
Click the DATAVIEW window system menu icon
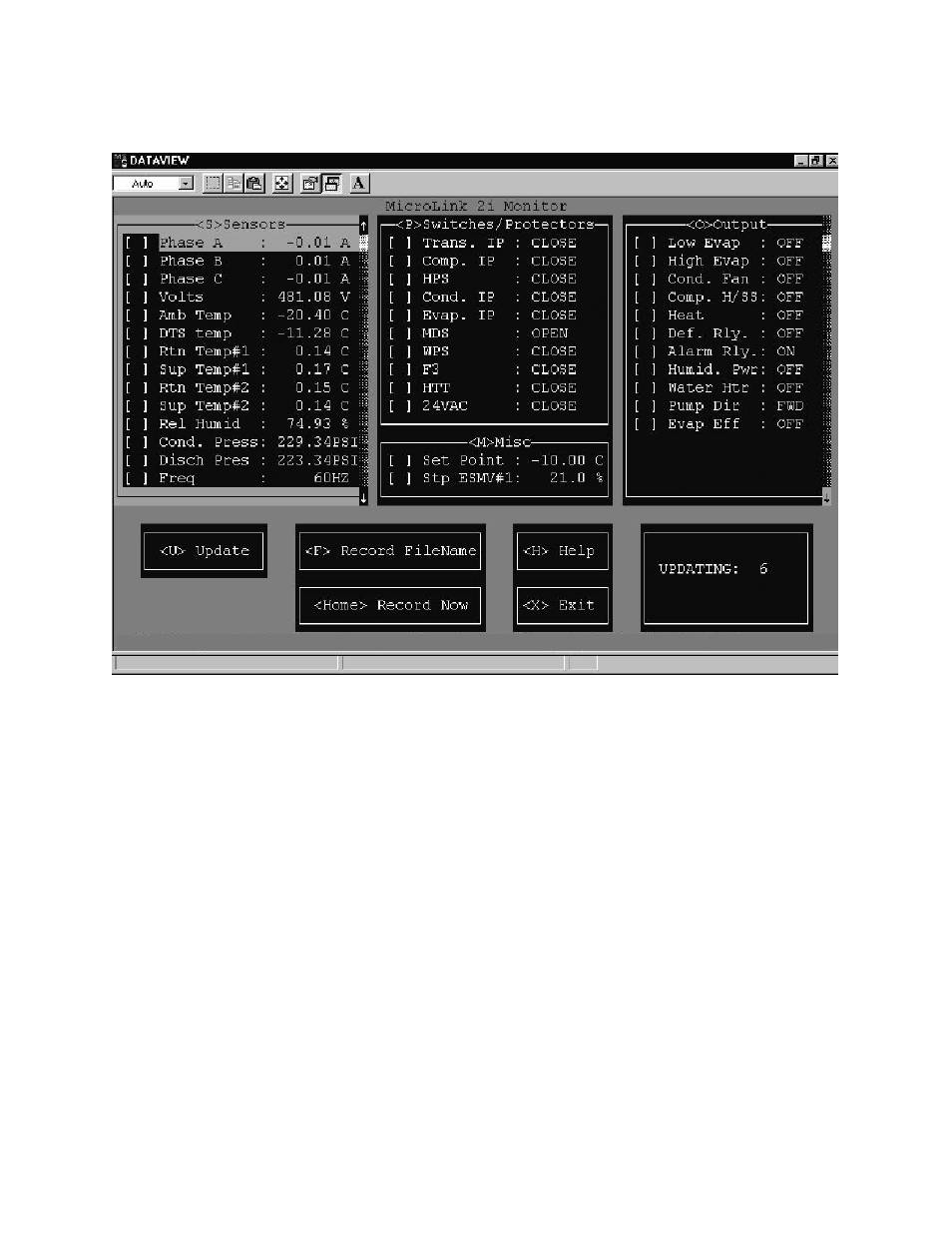point(120,160)
